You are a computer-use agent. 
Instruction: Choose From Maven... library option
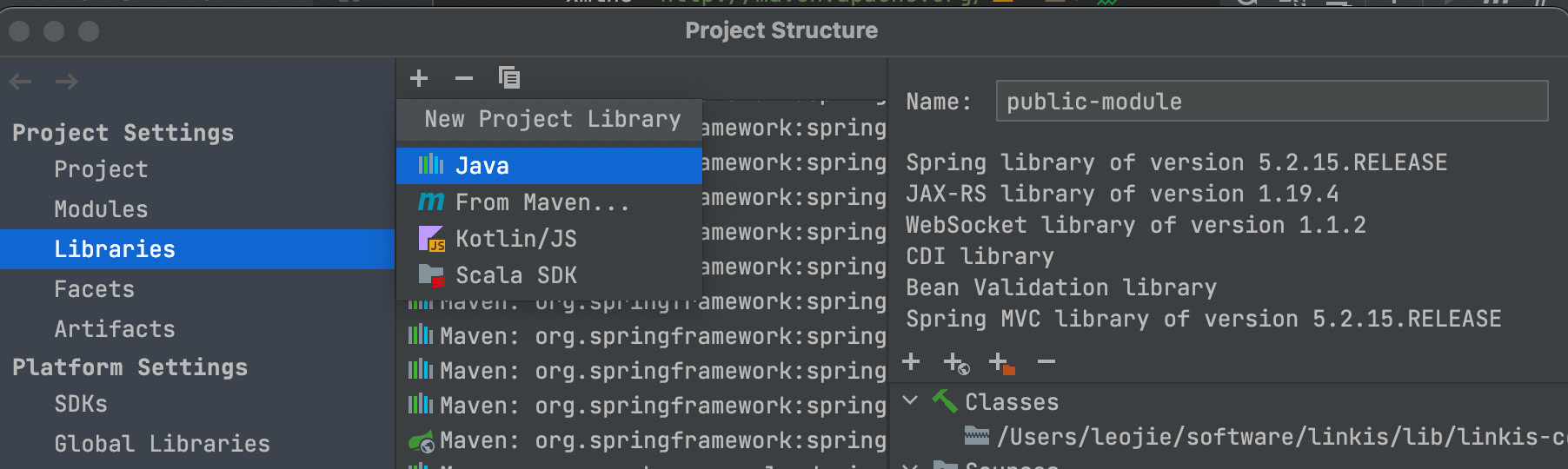(x=541, y=202)
